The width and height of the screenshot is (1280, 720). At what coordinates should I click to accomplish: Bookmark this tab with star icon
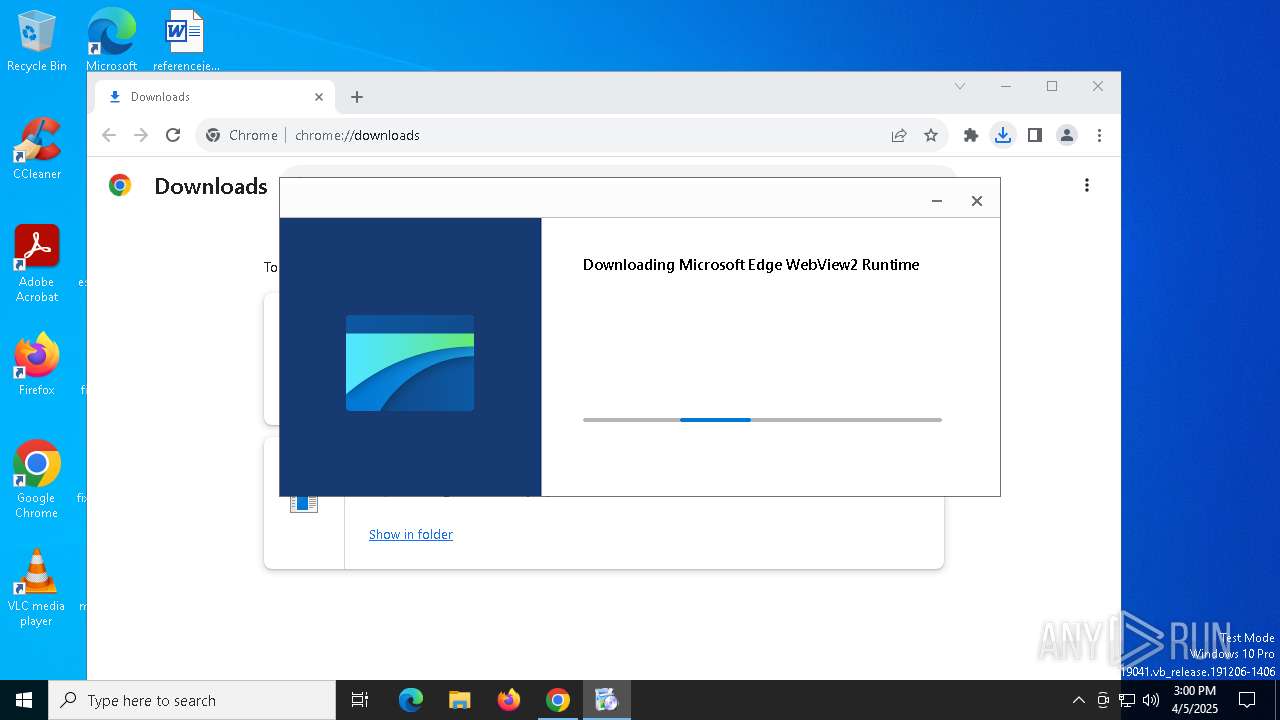tap(931, 135)
